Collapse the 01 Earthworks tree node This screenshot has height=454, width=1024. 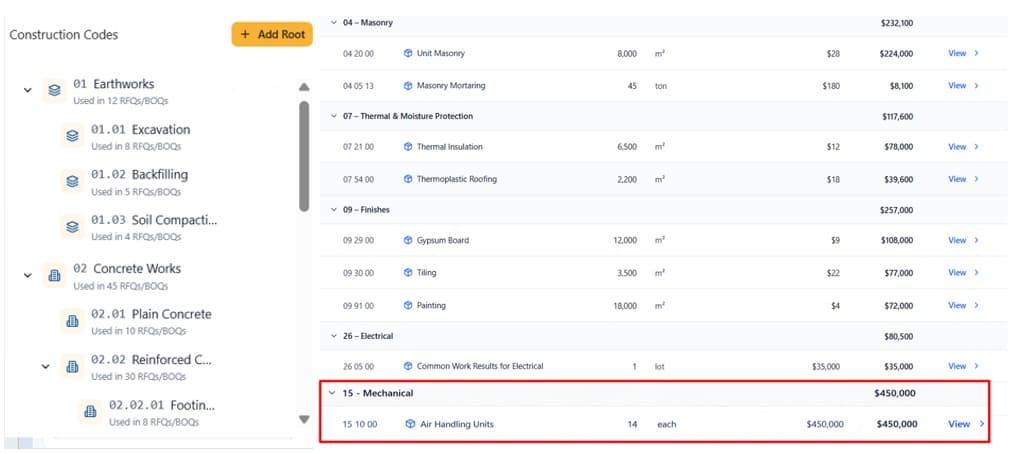27,90
